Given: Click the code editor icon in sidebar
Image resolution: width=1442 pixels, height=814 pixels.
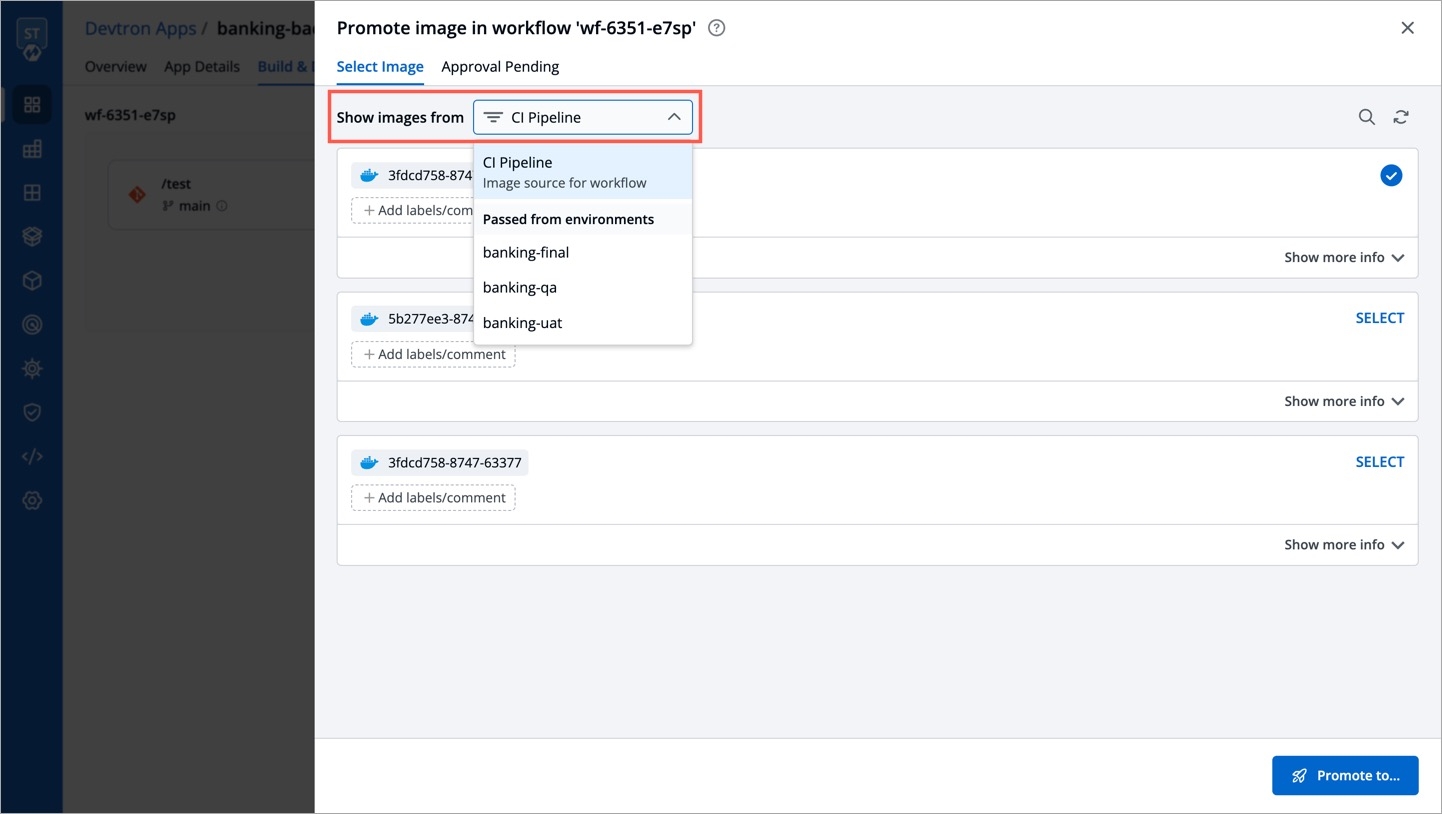Looking at the screenshot, I should coord(32,456).
